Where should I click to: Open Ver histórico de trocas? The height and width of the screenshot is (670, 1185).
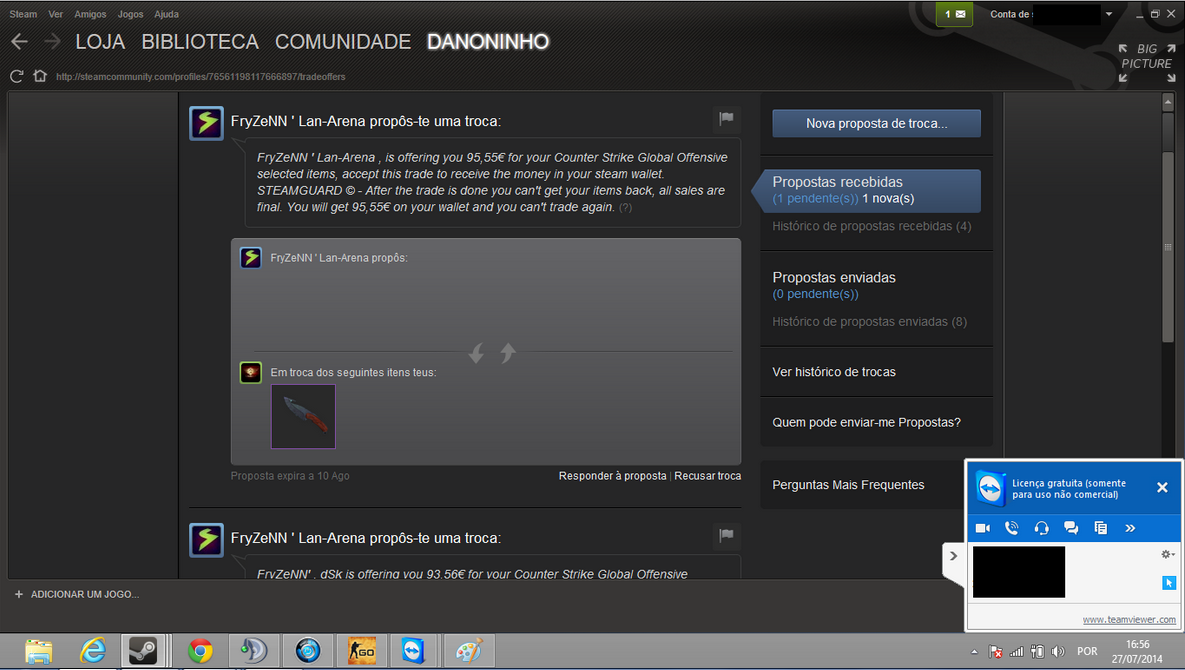[834, 372]
